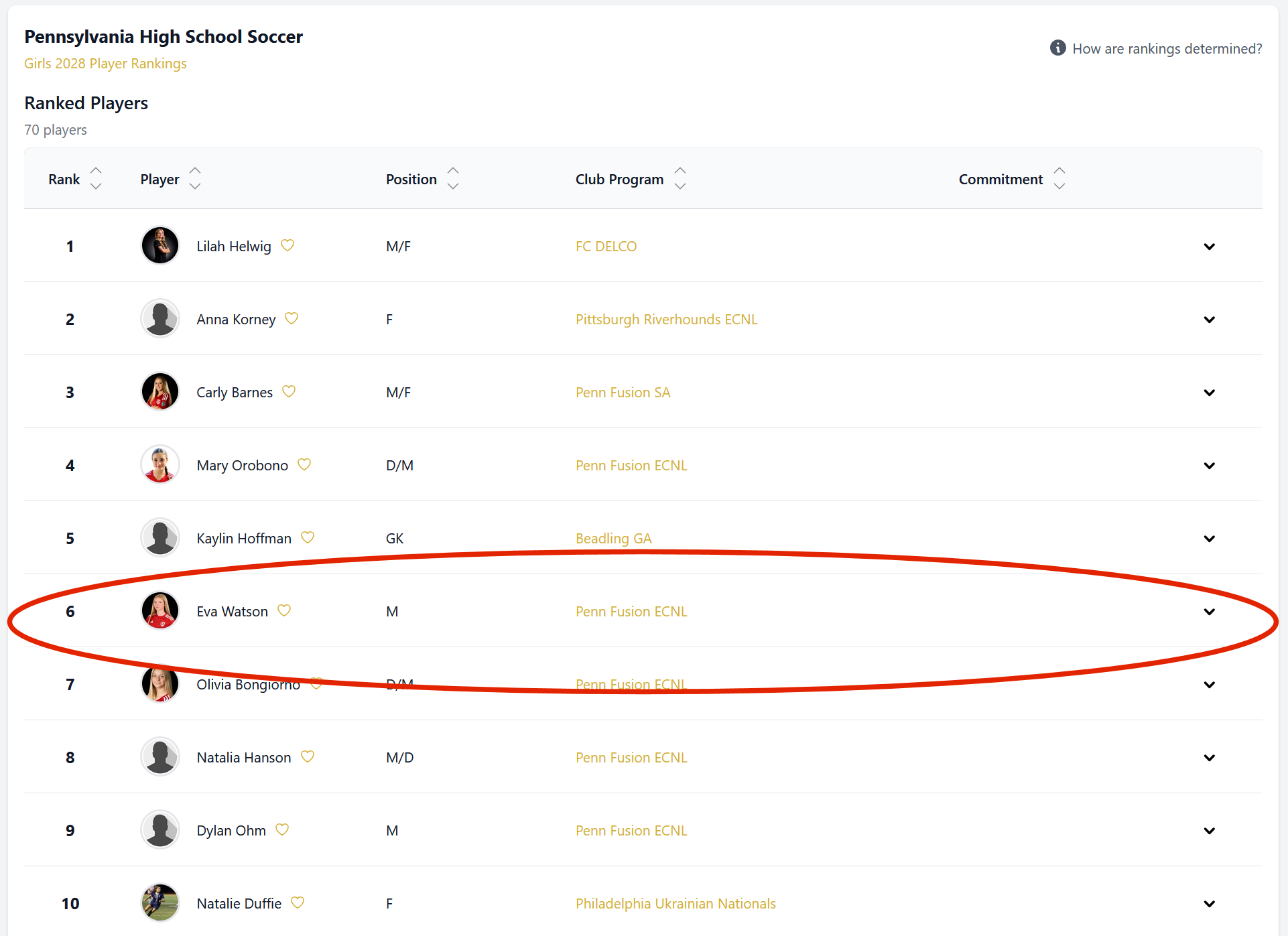Toggle heart icon next to Anna Korney
Screen dimensions: 1288x936
pos(292,318)
